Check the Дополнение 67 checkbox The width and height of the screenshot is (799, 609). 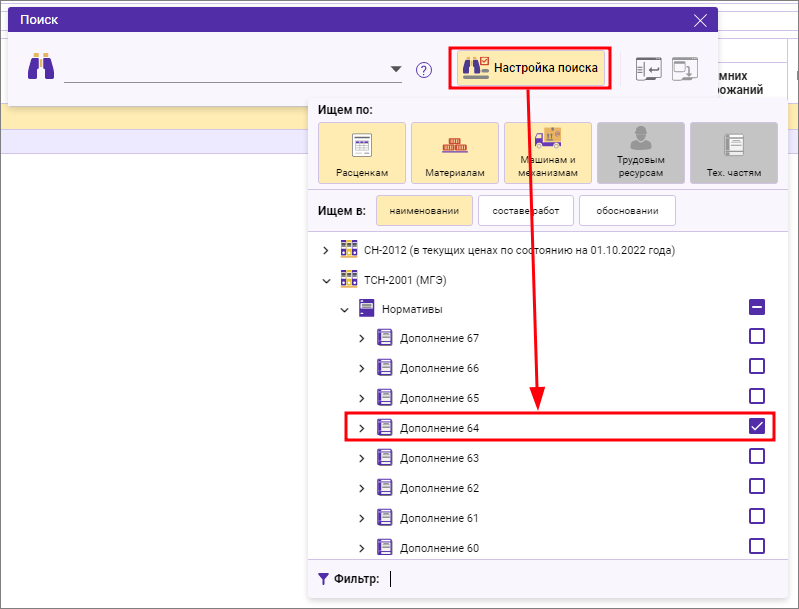pos(757,337)
